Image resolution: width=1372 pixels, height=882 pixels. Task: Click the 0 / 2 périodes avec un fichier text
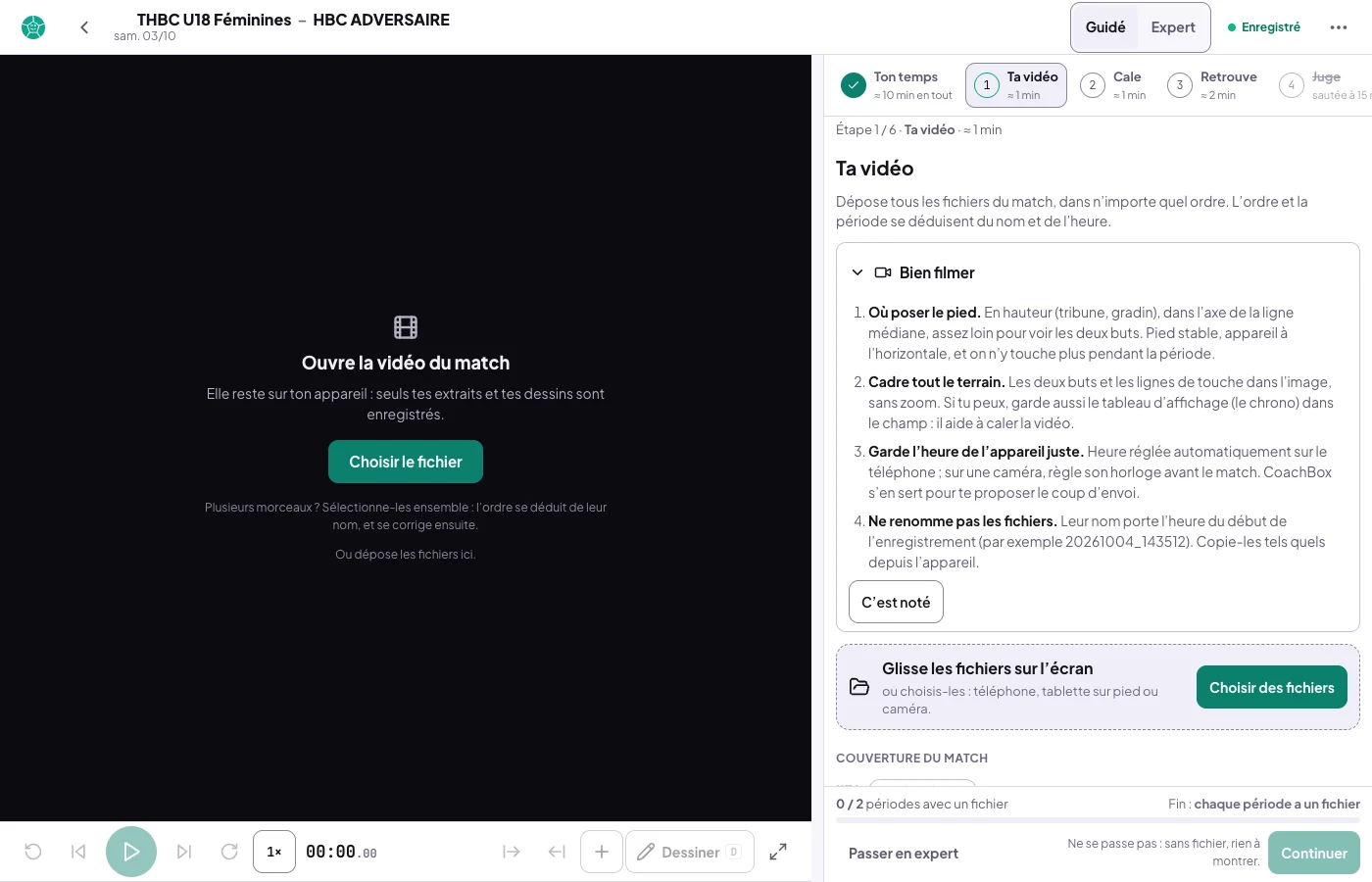pyautogui.click(x=922, y=804)
